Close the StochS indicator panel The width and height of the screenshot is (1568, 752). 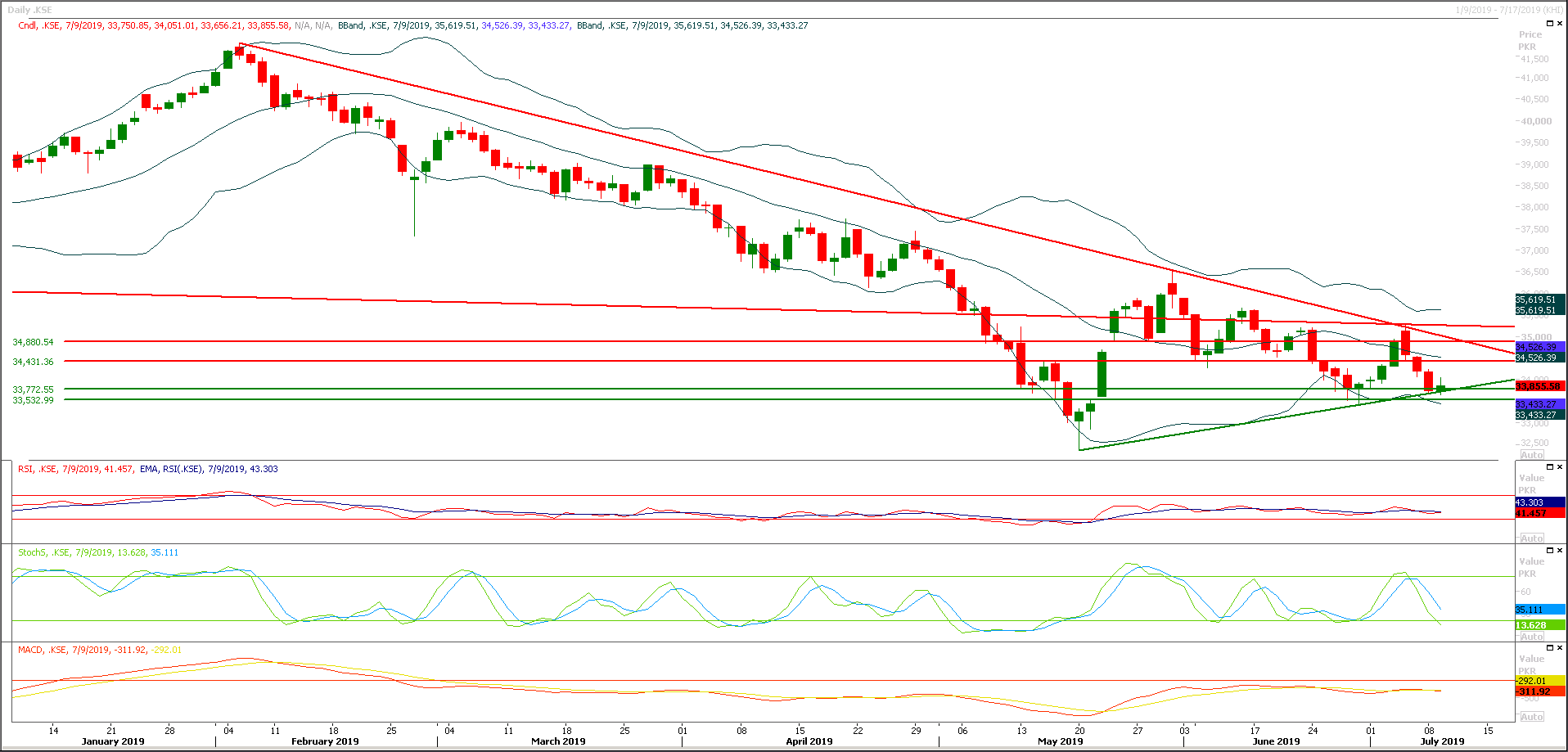tap(1561, 550)
